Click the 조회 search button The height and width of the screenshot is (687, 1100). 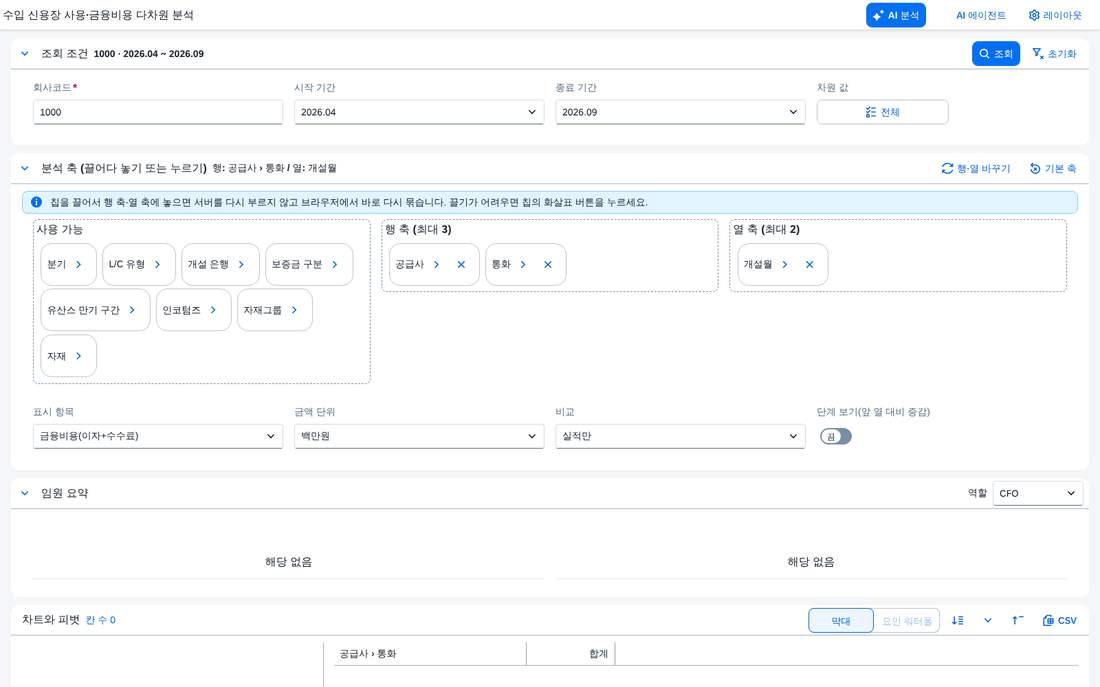pos(995,54)
